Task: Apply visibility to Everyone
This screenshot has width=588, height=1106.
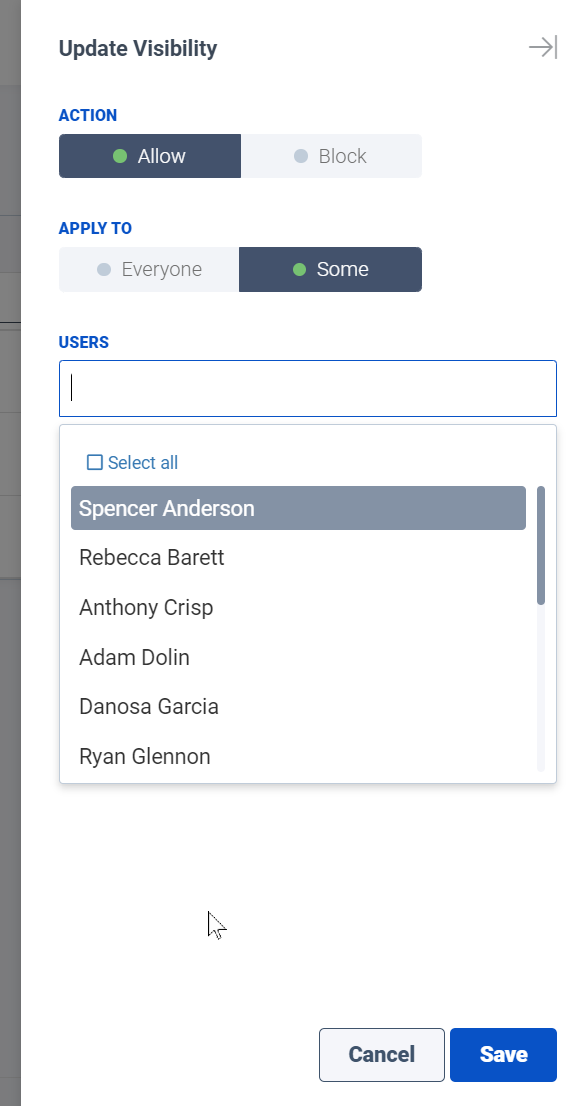Action: pos(149,269)
